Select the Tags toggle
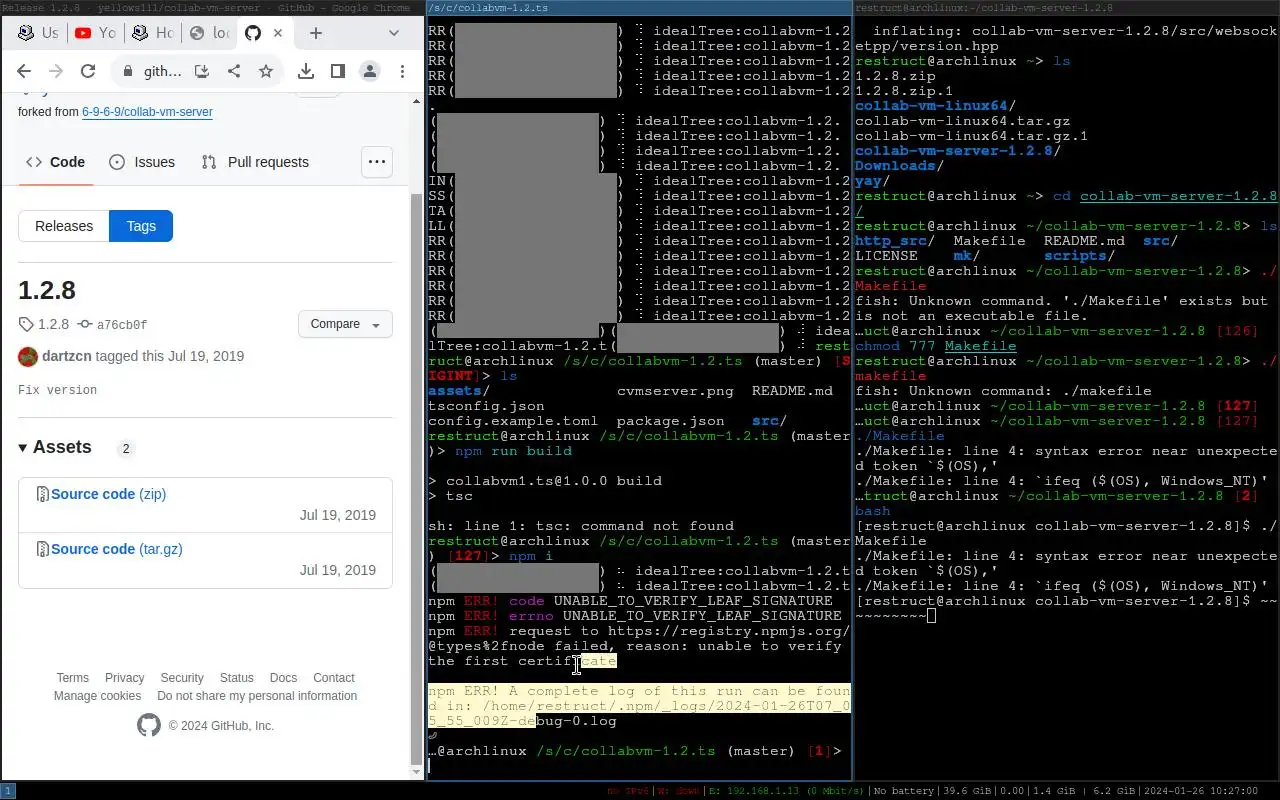The width and height of the screenshot is (1280, 800). point(141,226)
